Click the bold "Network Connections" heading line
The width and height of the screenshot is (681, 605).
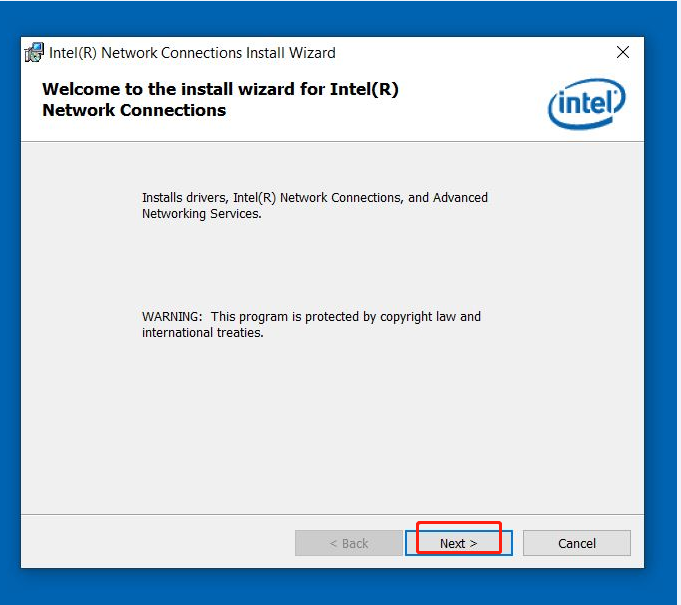[x=134, y=110]
